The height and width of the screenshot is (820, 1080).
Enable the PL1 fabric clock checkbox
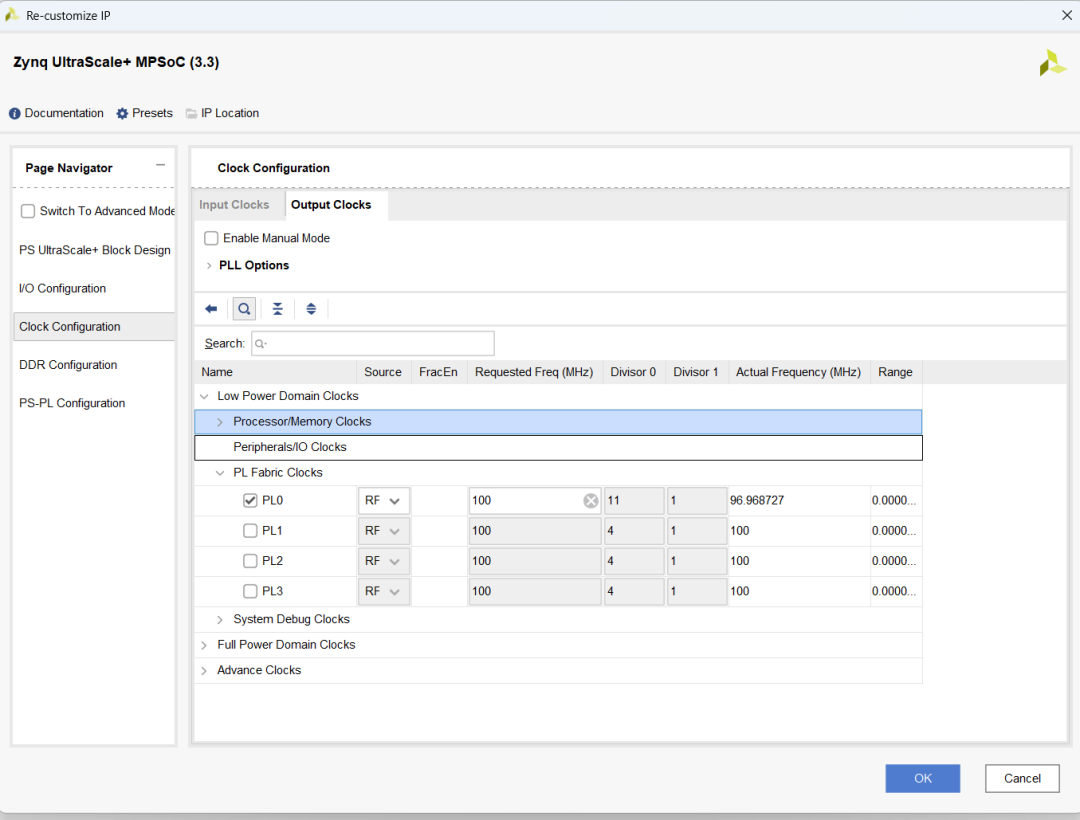pyautogui.click(x=250, y=531)
